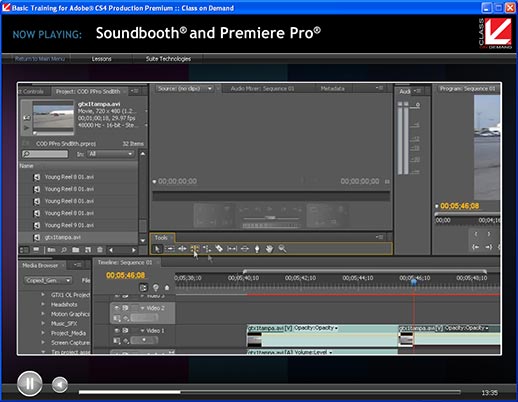
Task: Toggle Video 1 display style button
Action: tap(117, 341)
